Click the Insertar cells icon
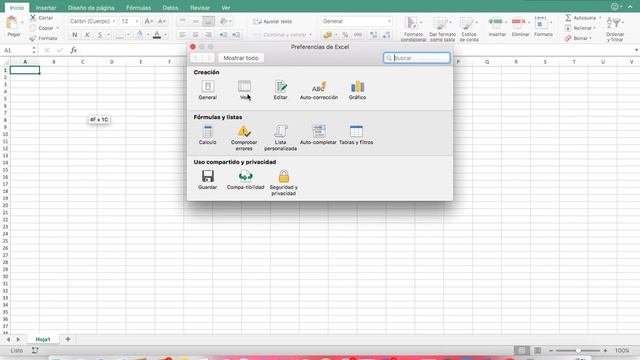This screenshot has width=640, height=360. [496, 22]
